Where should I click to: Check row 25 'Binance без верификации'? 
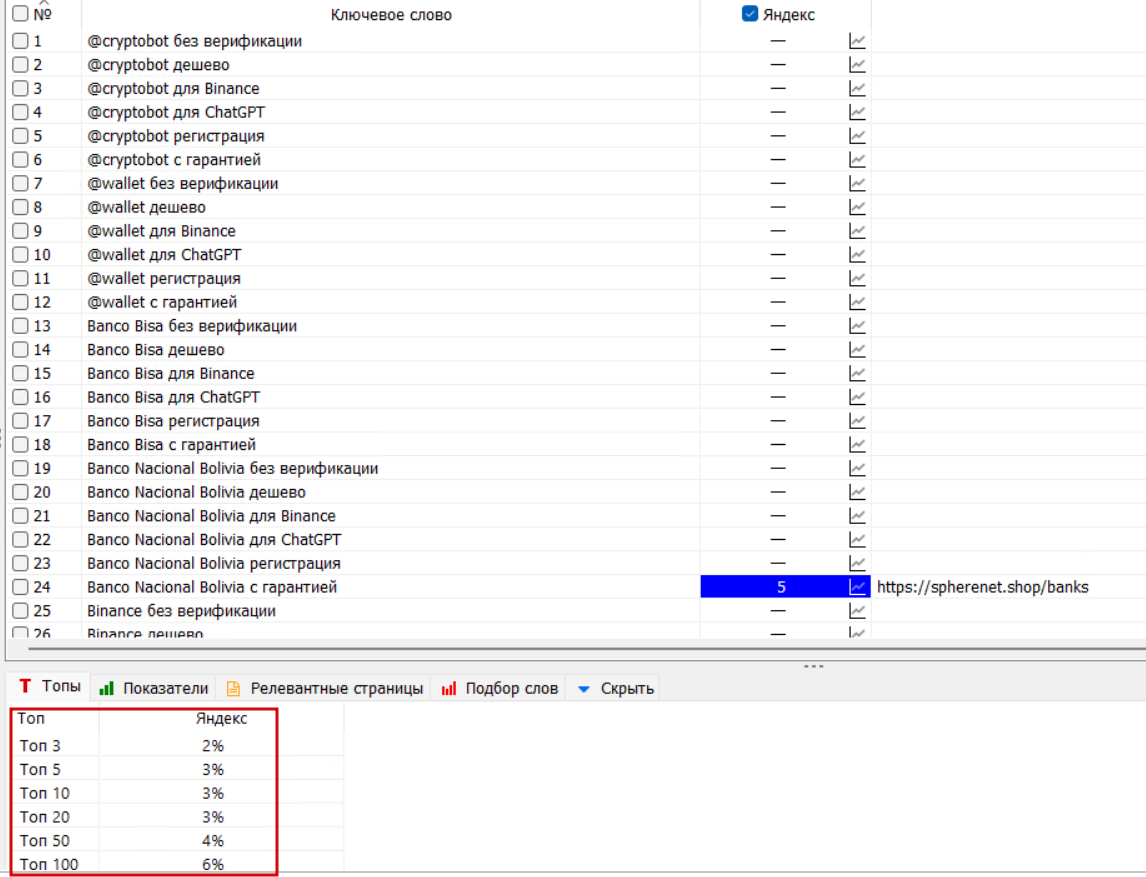(20, 611)
